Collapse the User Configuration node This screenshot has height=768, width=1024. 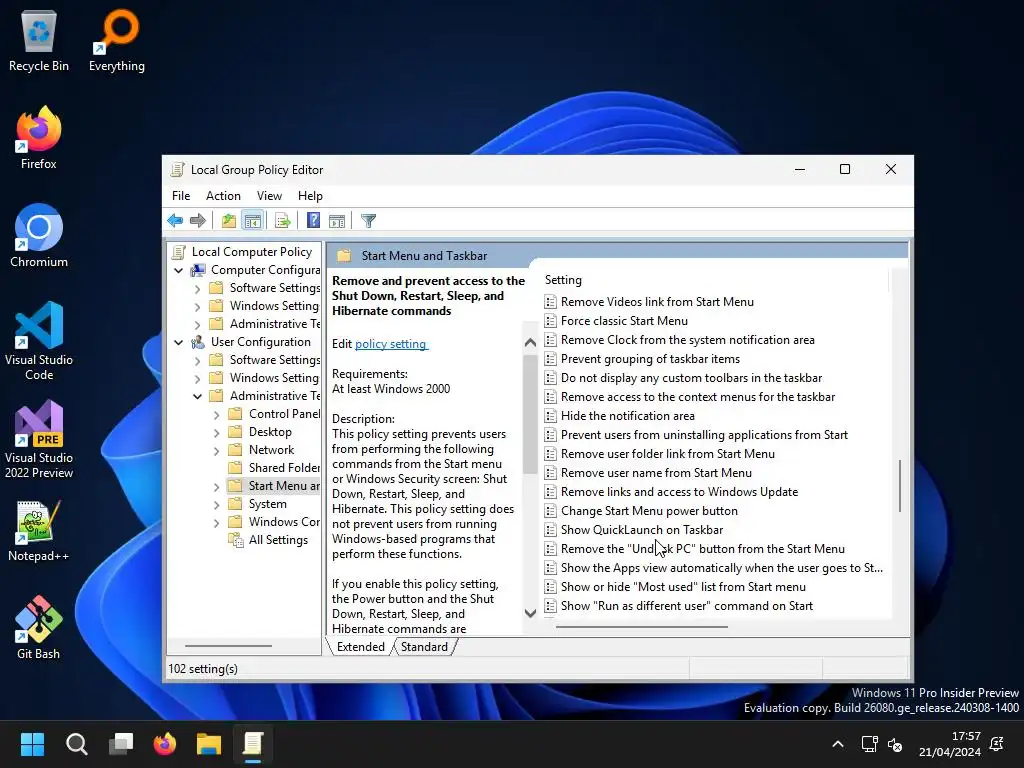click(x=178, y=342)
